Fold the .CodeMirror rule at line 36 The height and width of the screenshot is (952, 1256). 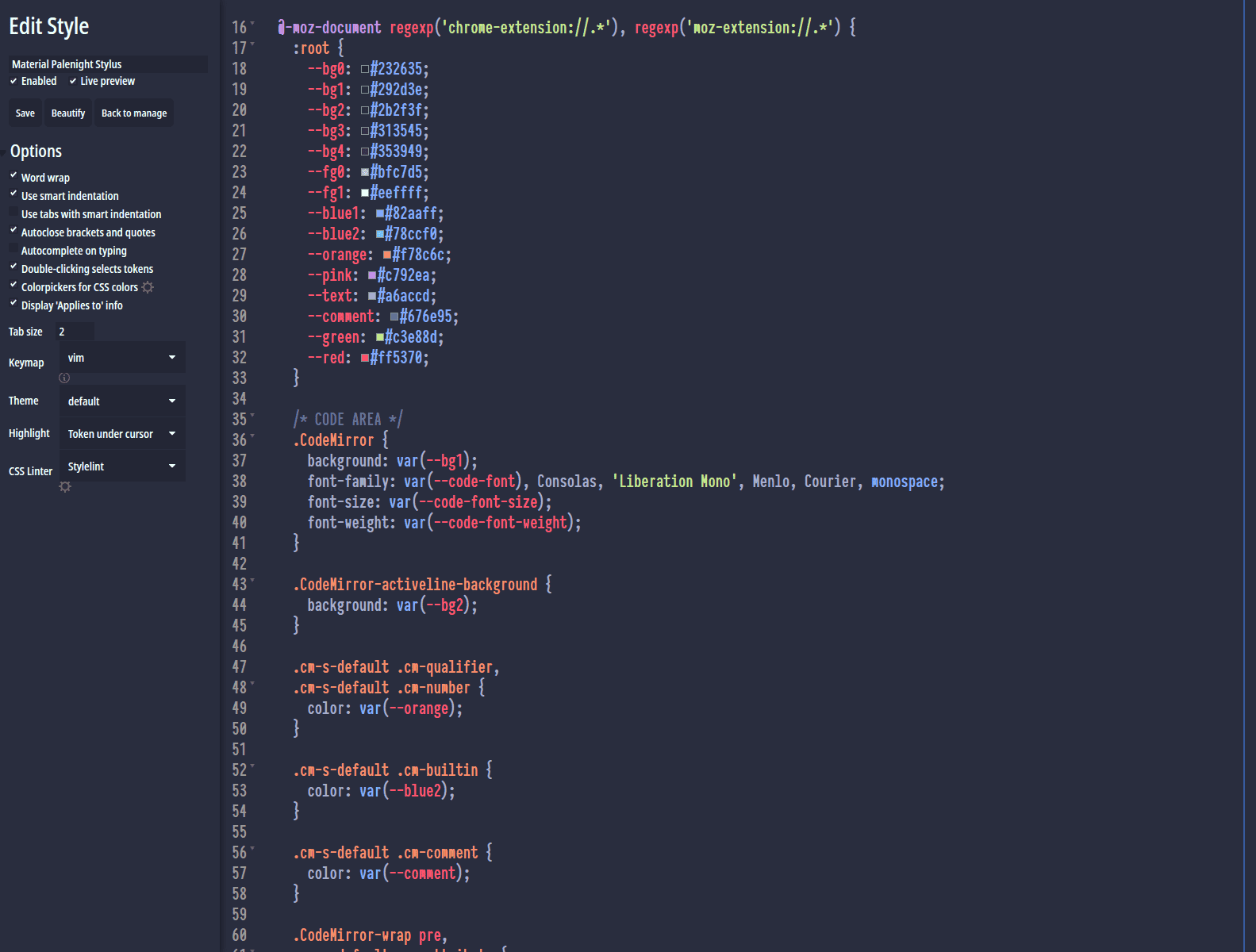click(252, 437)
